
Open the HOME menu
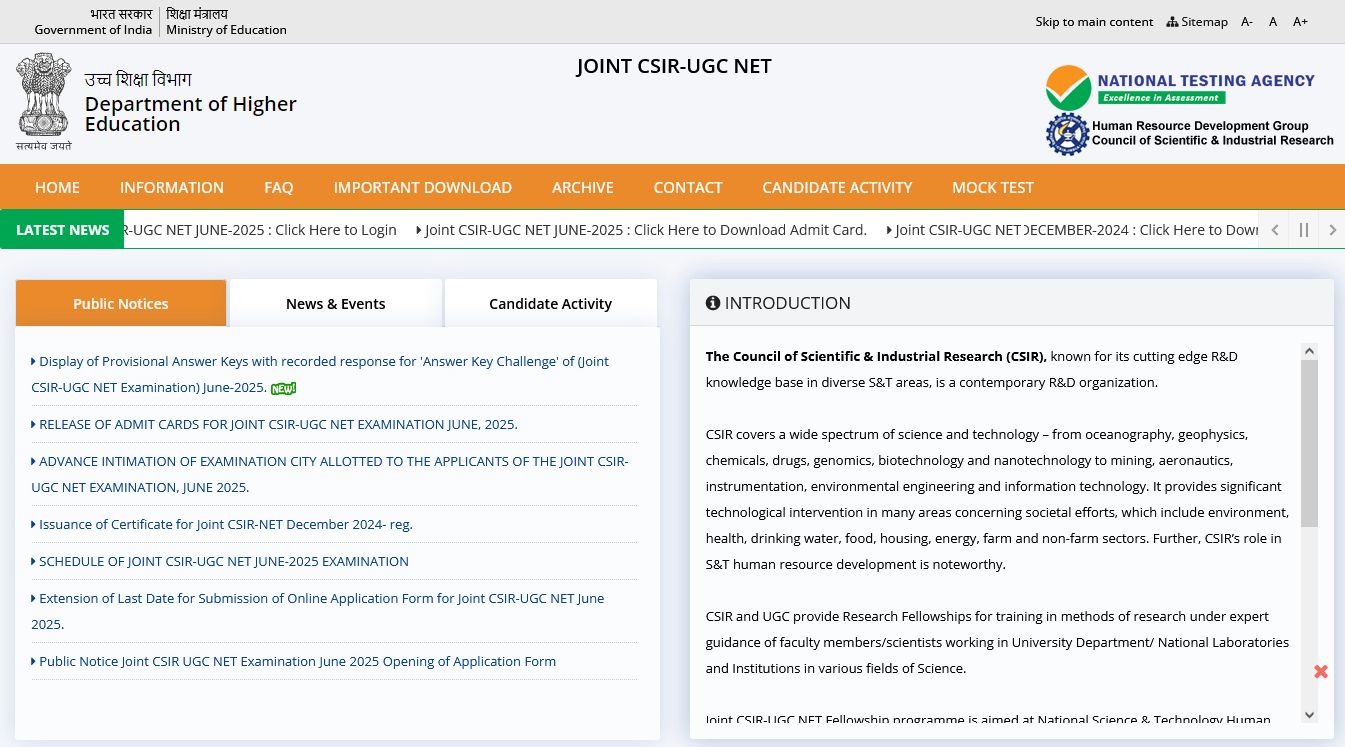[57, 187]
